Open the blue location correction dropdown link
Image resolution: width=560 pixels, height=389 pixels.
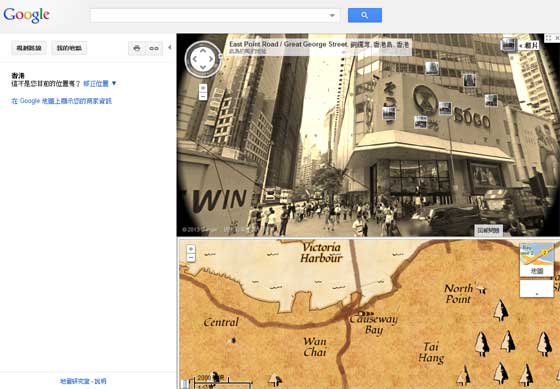100,84
